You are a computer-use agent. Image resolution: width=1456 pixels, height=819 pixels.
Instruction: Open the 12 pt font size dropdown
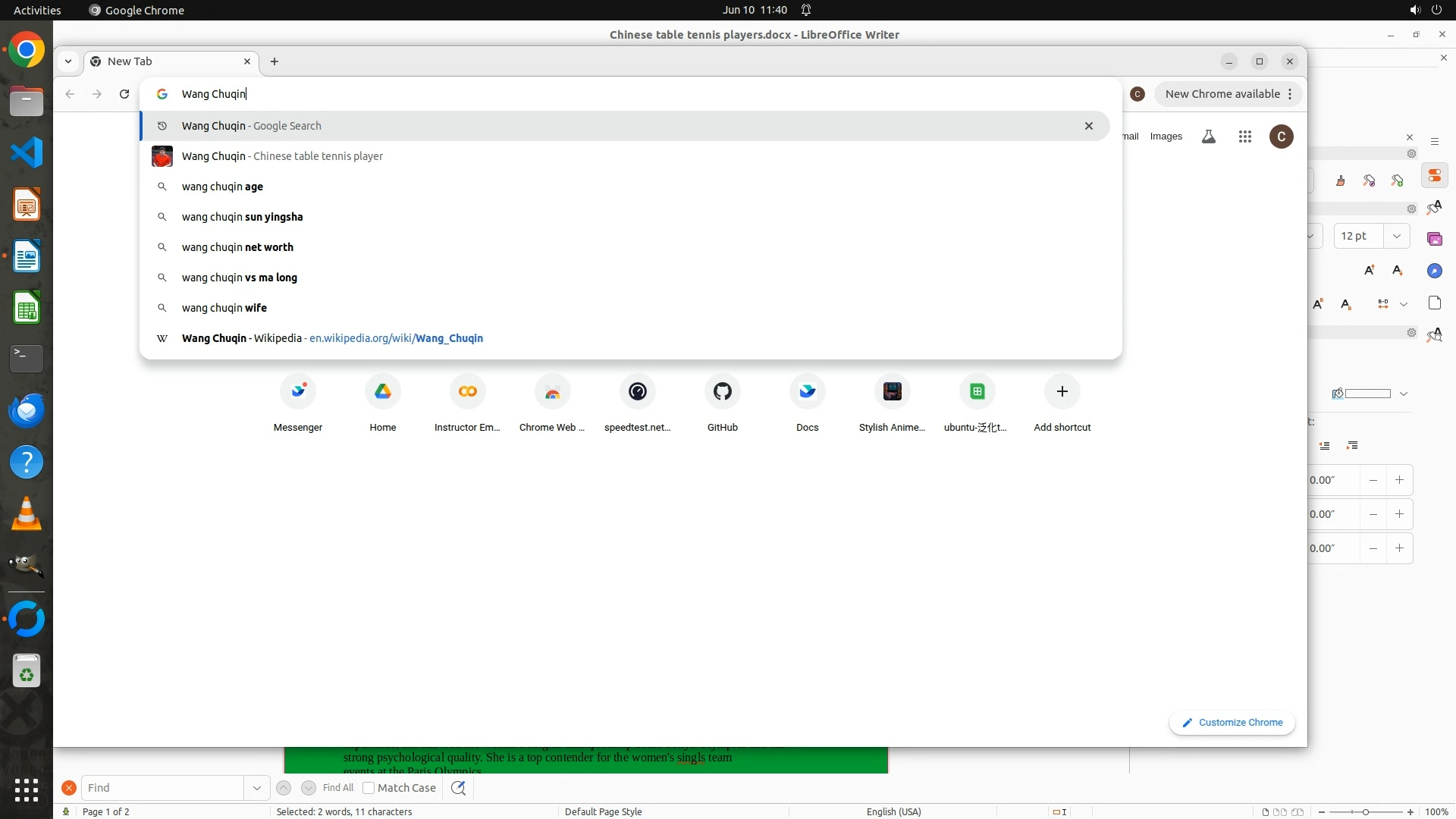(1396, 236)
